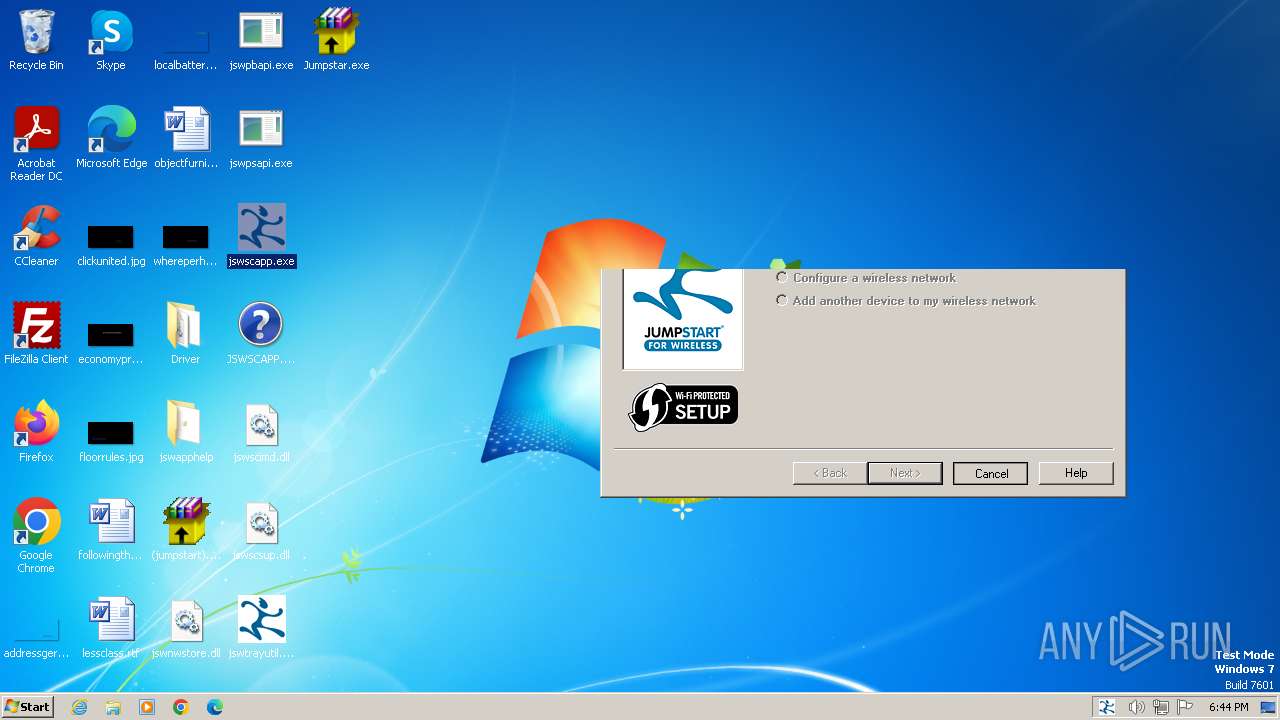The image size is (1280, 720).
Task: Select 'Configure a wireless network' radio option
Action: (782, 278)
